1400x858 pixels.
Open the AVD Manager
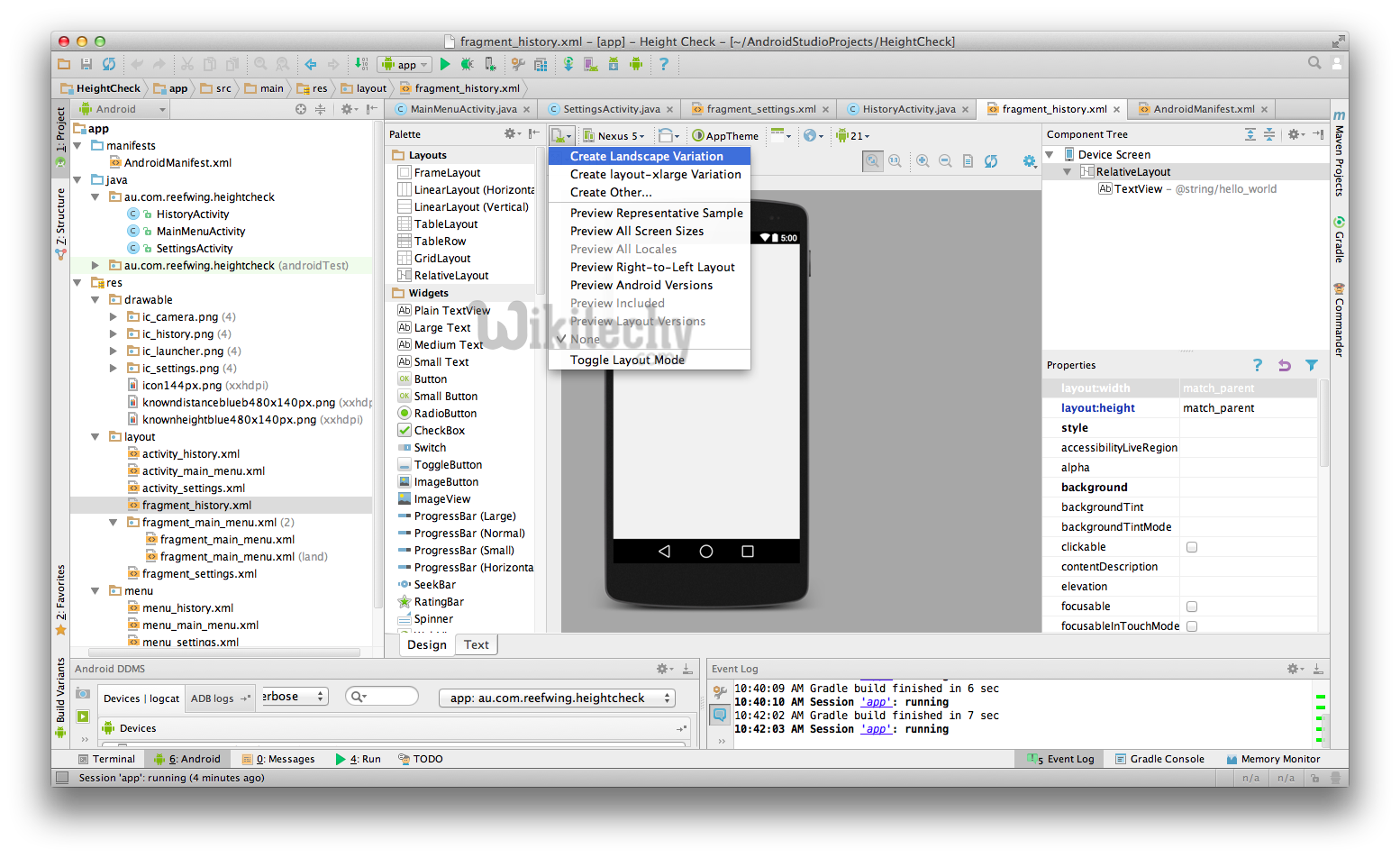pyautogui.click(x=590, y=64)
